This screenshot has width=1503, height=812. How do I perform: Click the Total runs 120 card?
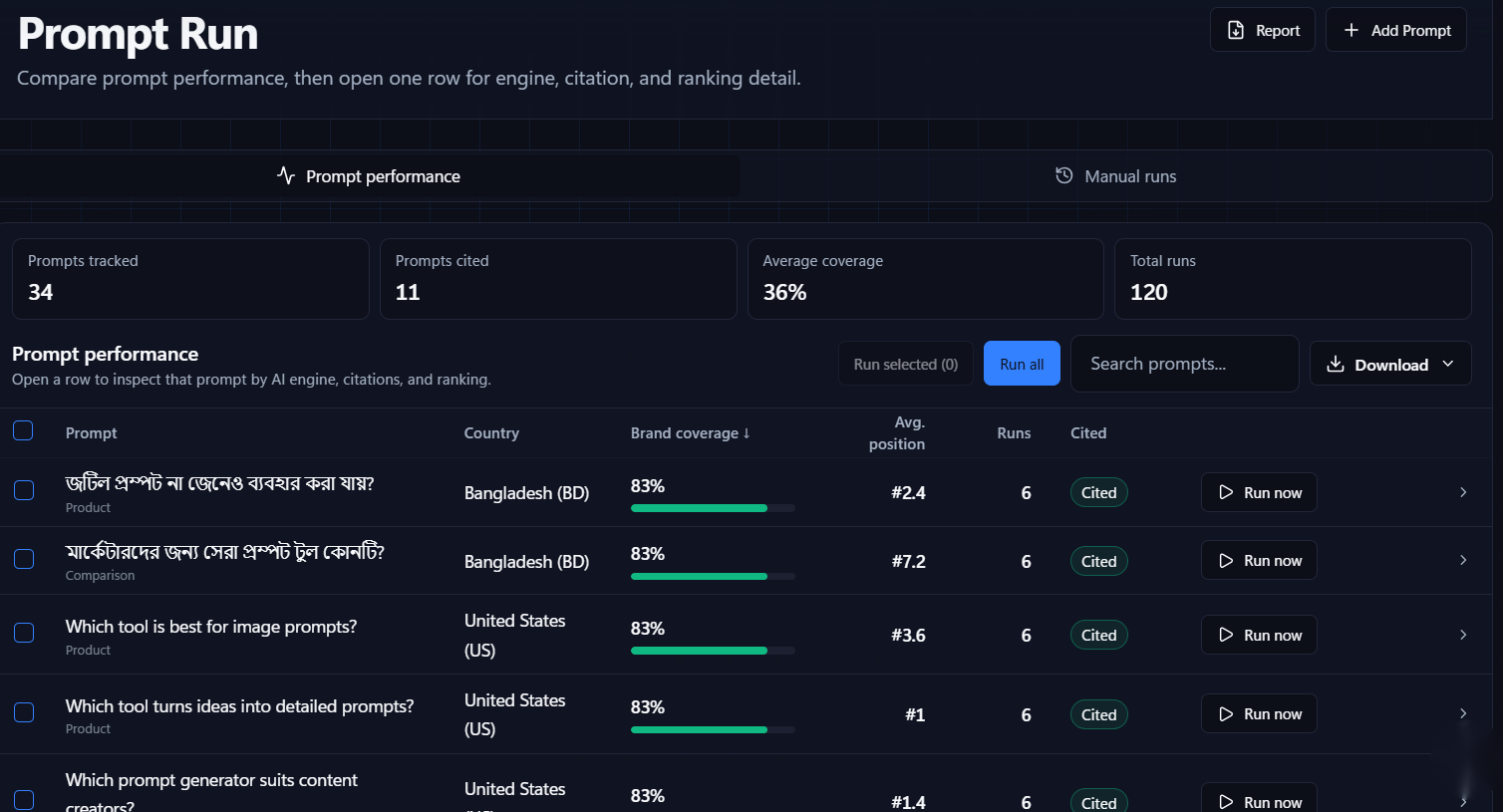click(x=1293, y=279)
